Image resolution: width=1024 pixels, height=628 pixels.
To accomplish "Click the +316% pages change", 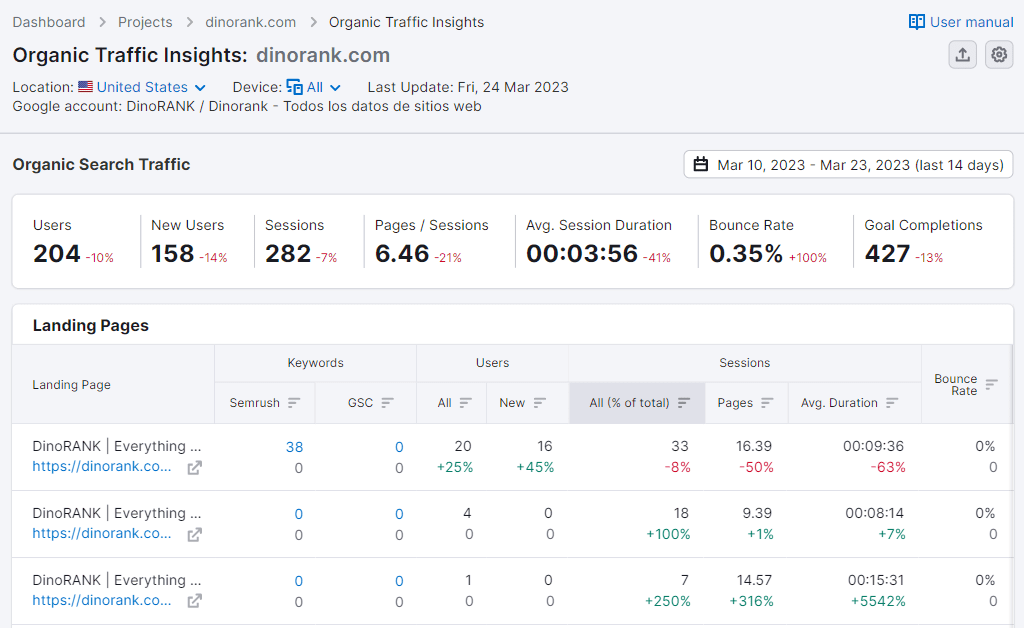I will [x=752, y=601].
